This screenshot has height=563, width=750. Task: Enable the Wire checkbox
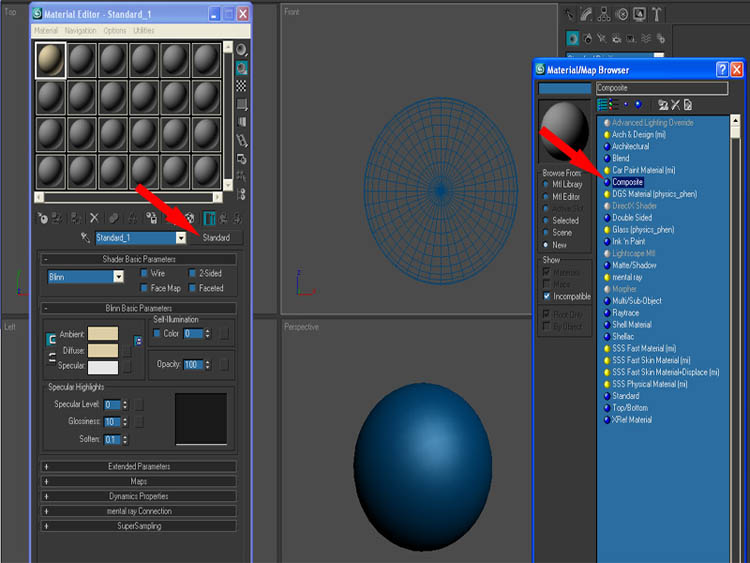(145, 273)
